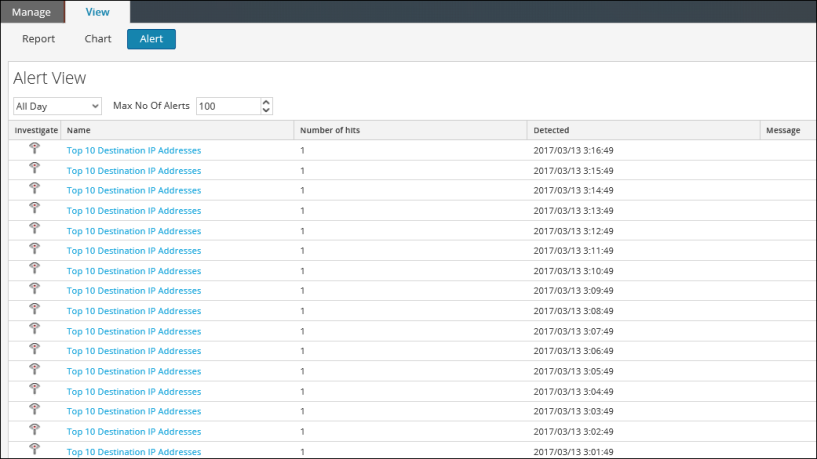Open the Report view
The width and height of the screenshot is (817, 459).
click(x=38, y=40)
